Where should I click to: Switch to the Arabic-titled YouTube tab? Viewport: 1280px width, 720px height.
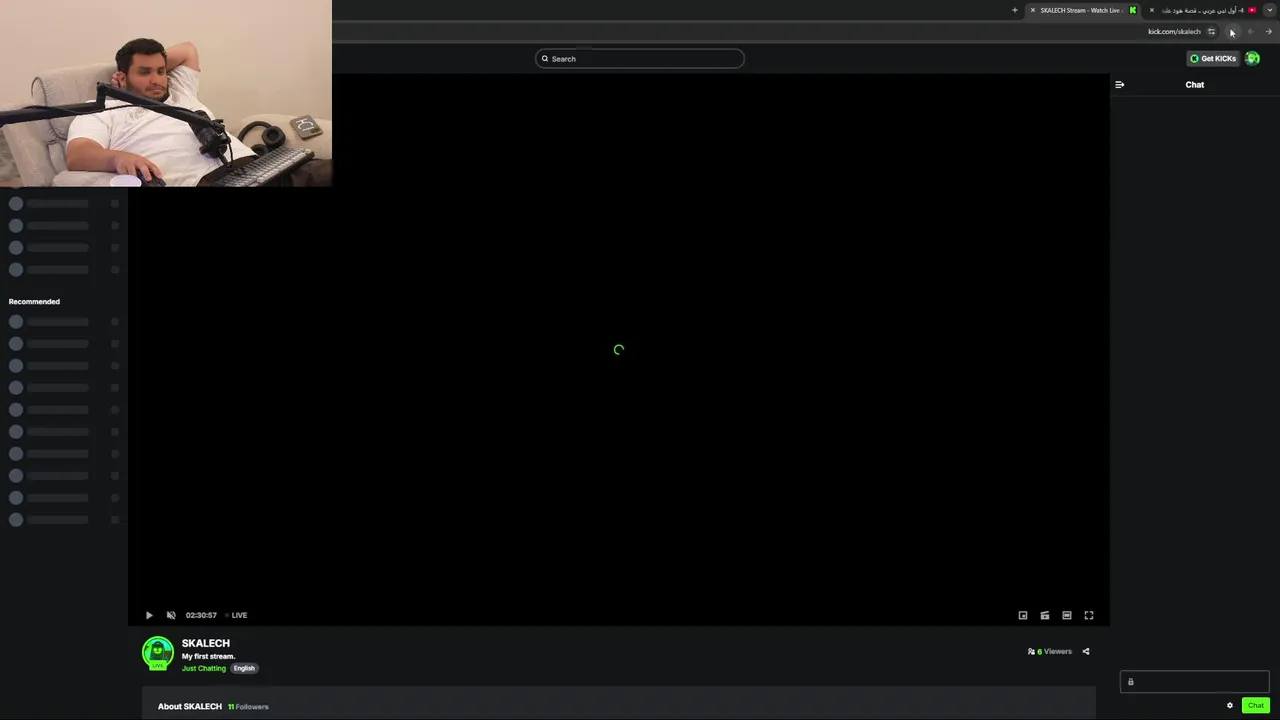(1203, 10)
